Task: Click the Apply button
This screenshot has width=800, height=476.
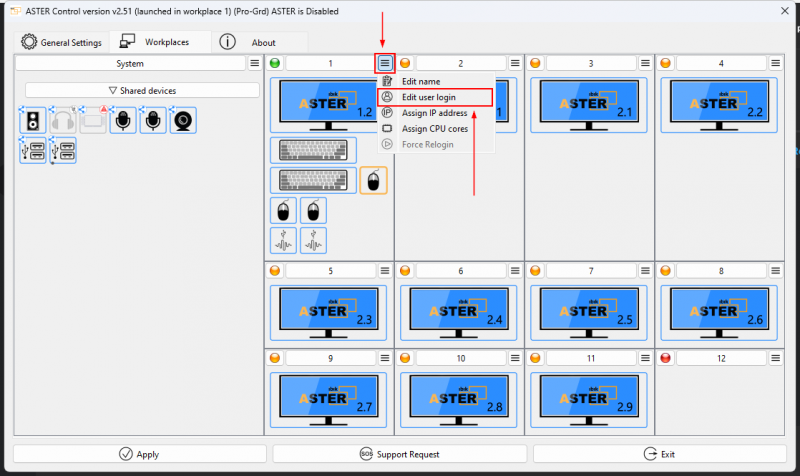Action: 140,454
